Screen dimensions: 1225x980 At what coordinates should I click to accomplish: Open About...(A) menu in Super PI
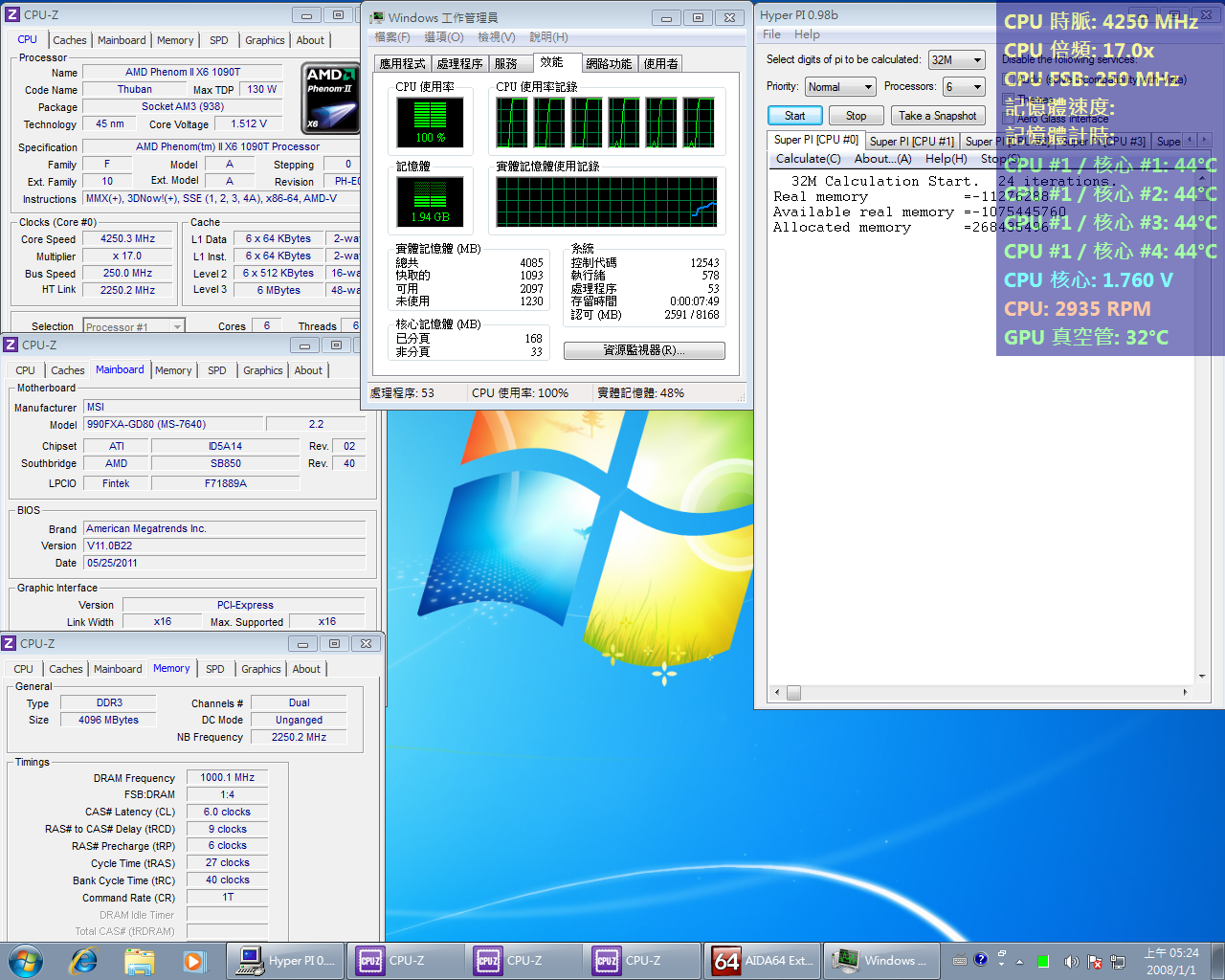(x=882, y=159)
